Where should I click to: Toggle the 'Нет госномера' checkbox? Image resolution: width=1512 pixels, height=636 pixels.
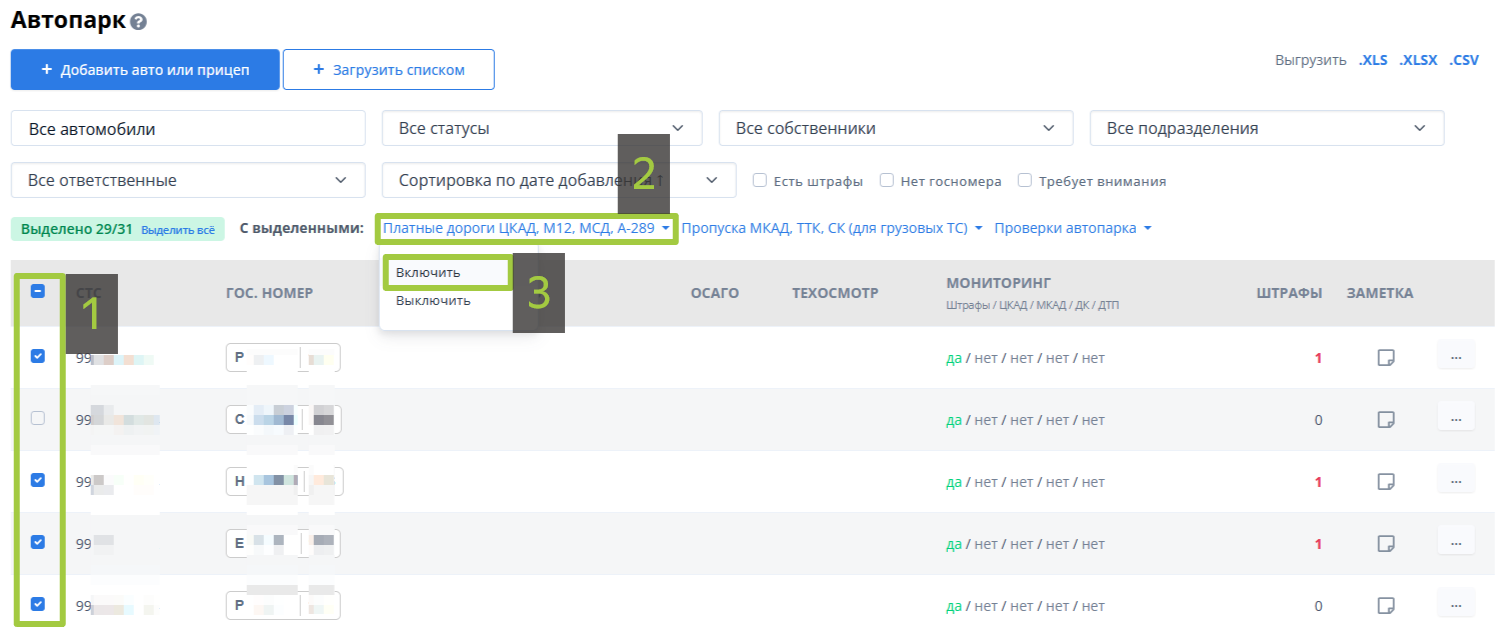pyautogui.click(x=887, y=181)
